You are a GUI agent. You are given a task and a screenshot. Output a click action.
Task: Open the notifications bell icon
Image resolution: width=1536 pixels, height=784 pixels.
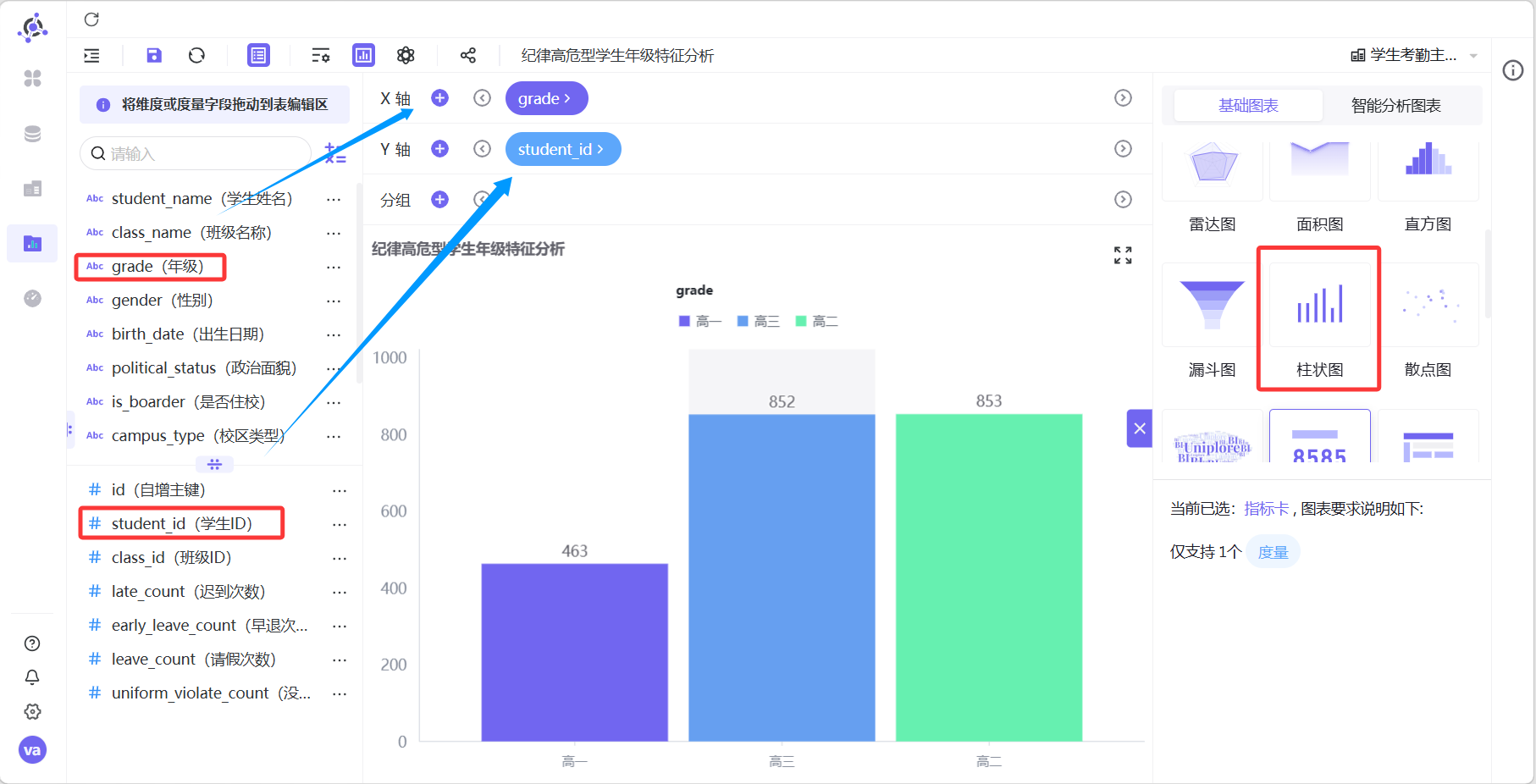(x=32, y=677)
